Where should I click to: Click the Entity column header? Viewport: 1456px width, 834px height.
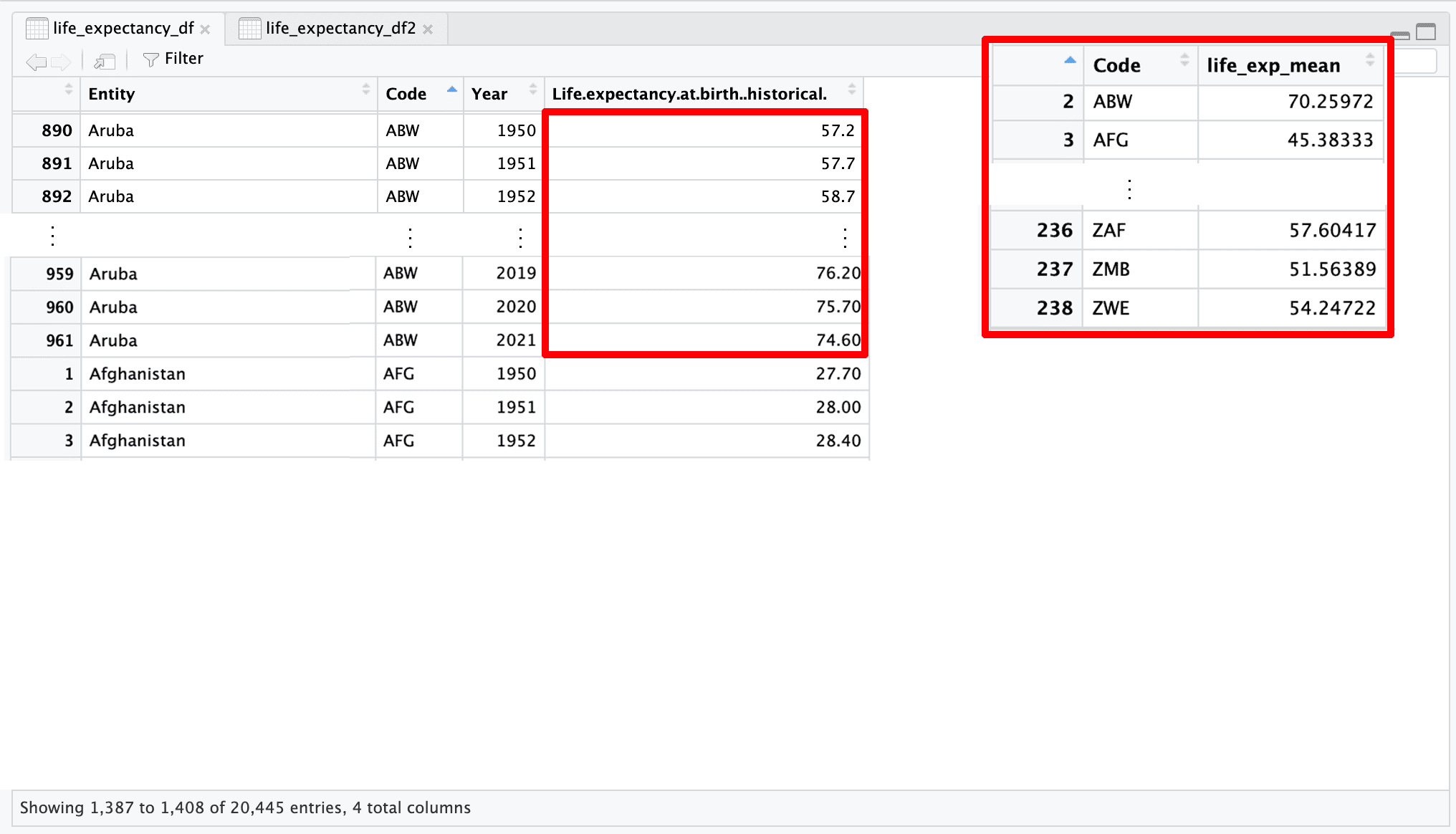click(111, 94)
